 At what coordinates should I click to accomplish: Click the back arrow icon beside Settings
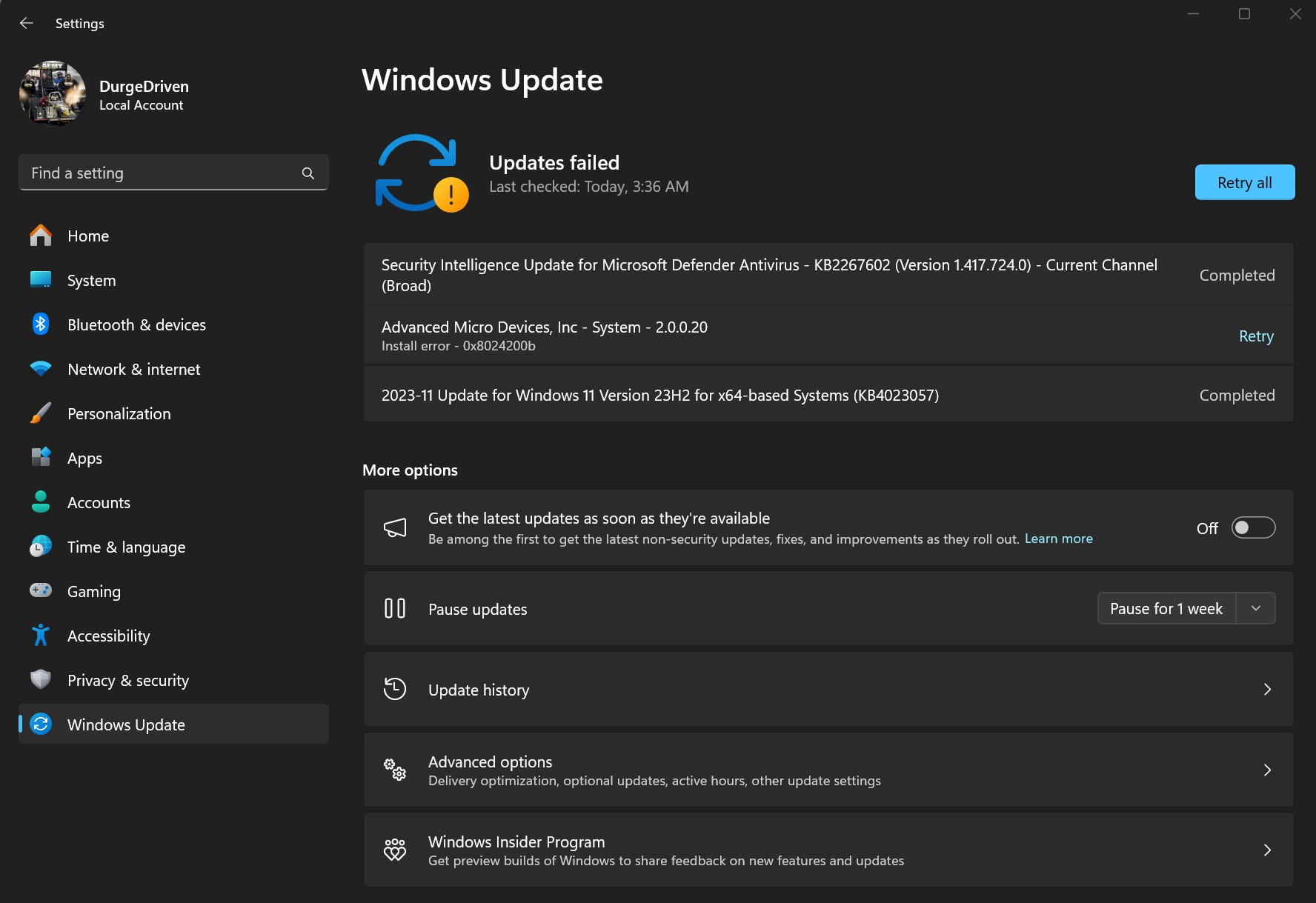tap(27, 23)
